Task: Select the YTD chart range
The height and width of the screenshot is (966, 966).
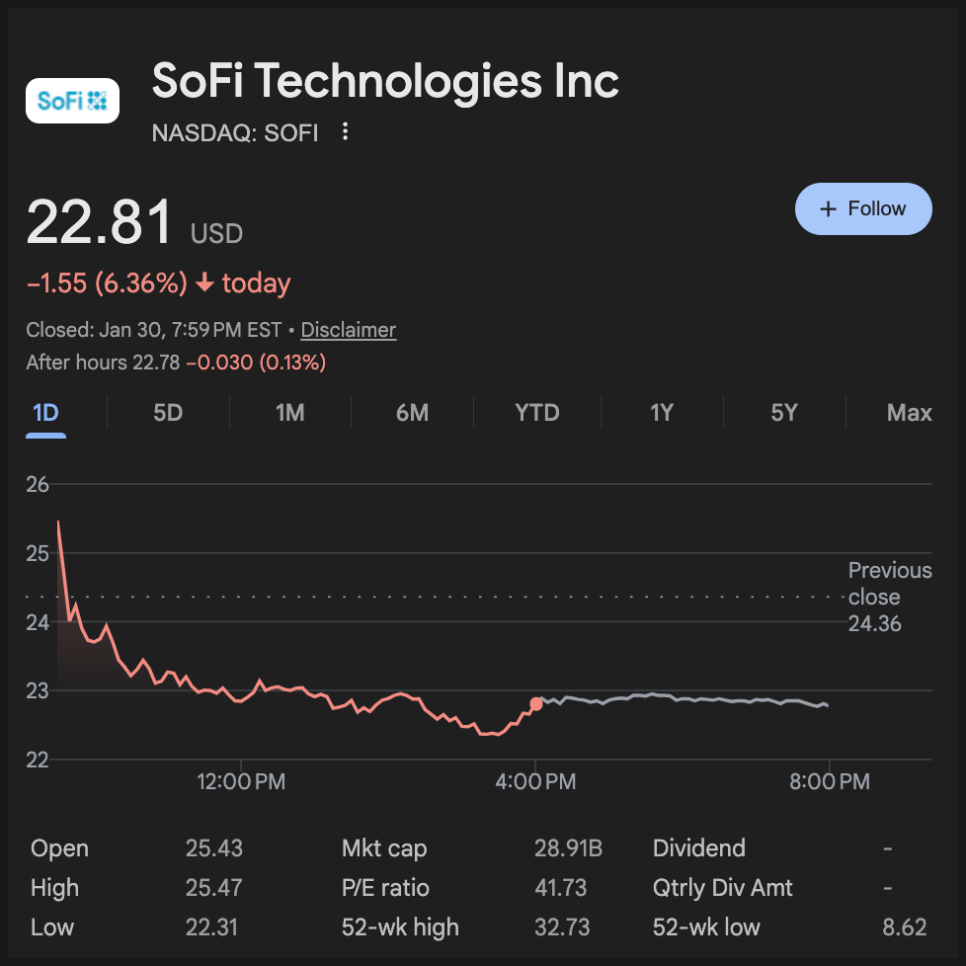Action: (537, 413)
